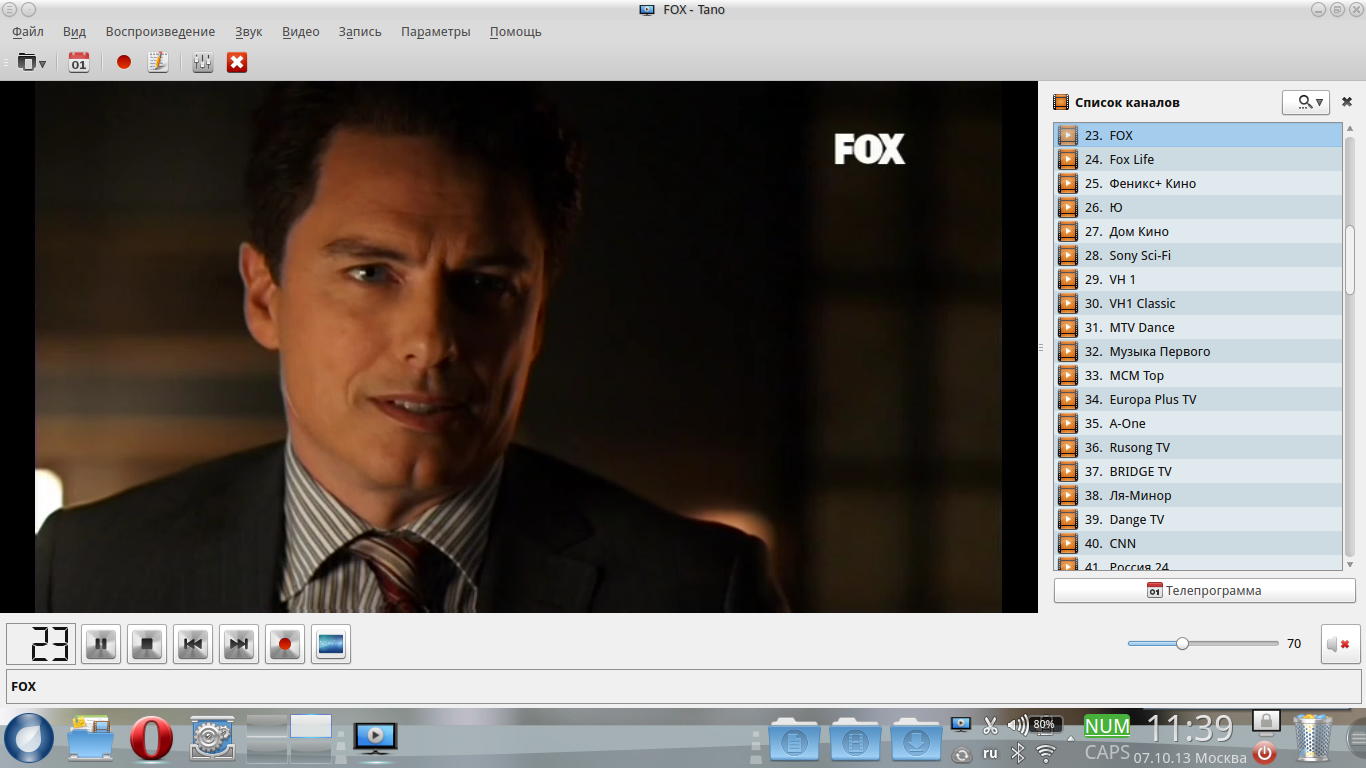Viewport: 1366px width, 768px height.
Task: Click the ru keyboard layout indicator
Action: point(990,753)
